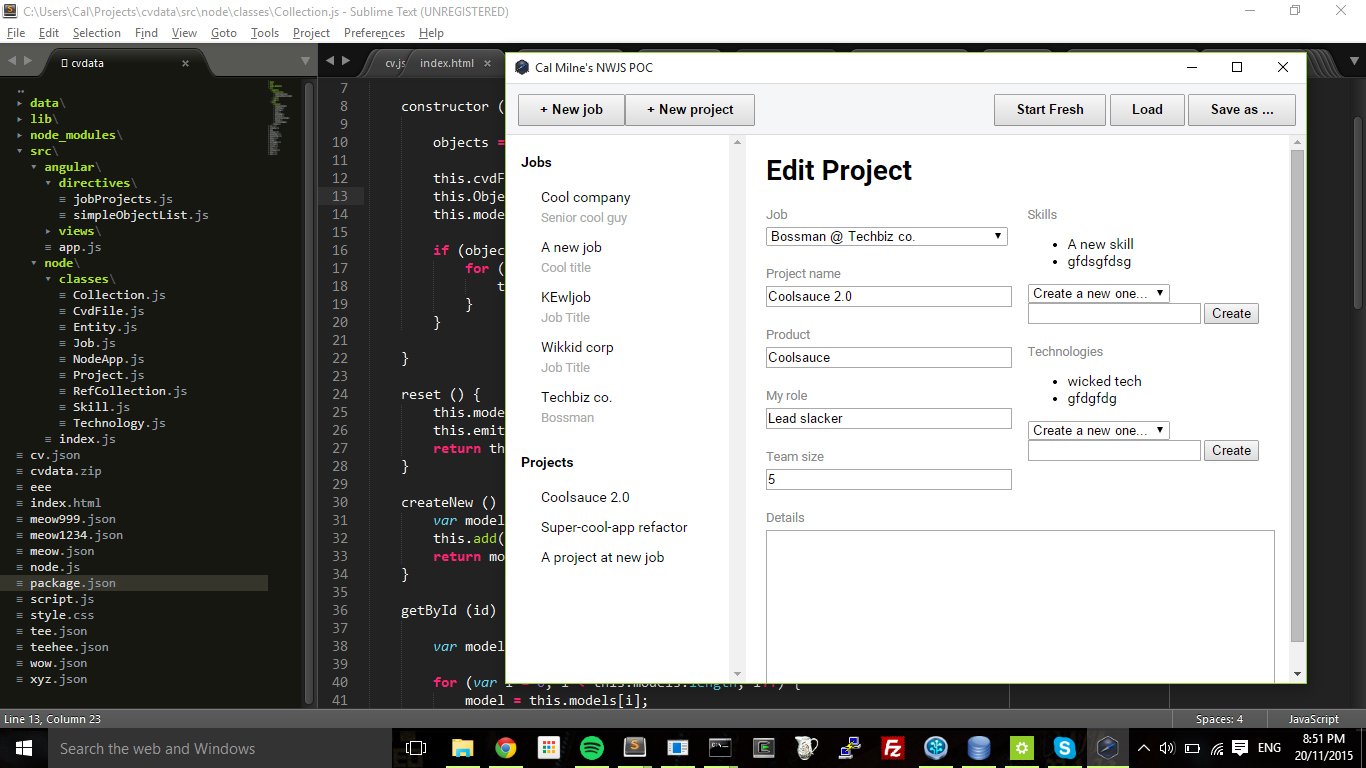Image resolution: width=1366 pixels, height=768 pixels.
Task: Click the green gear icon on the taskbar
Action: [x=1021, y=747]
